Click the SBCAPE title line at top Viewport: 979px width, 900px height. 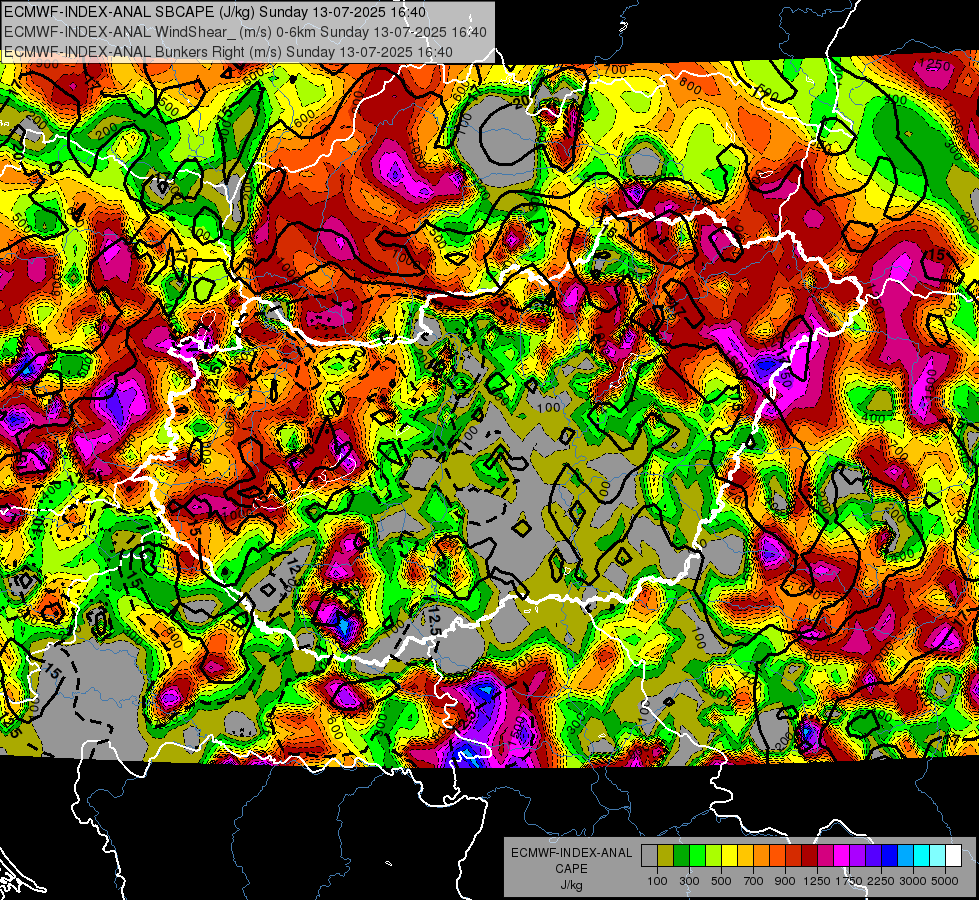[215, 12]
